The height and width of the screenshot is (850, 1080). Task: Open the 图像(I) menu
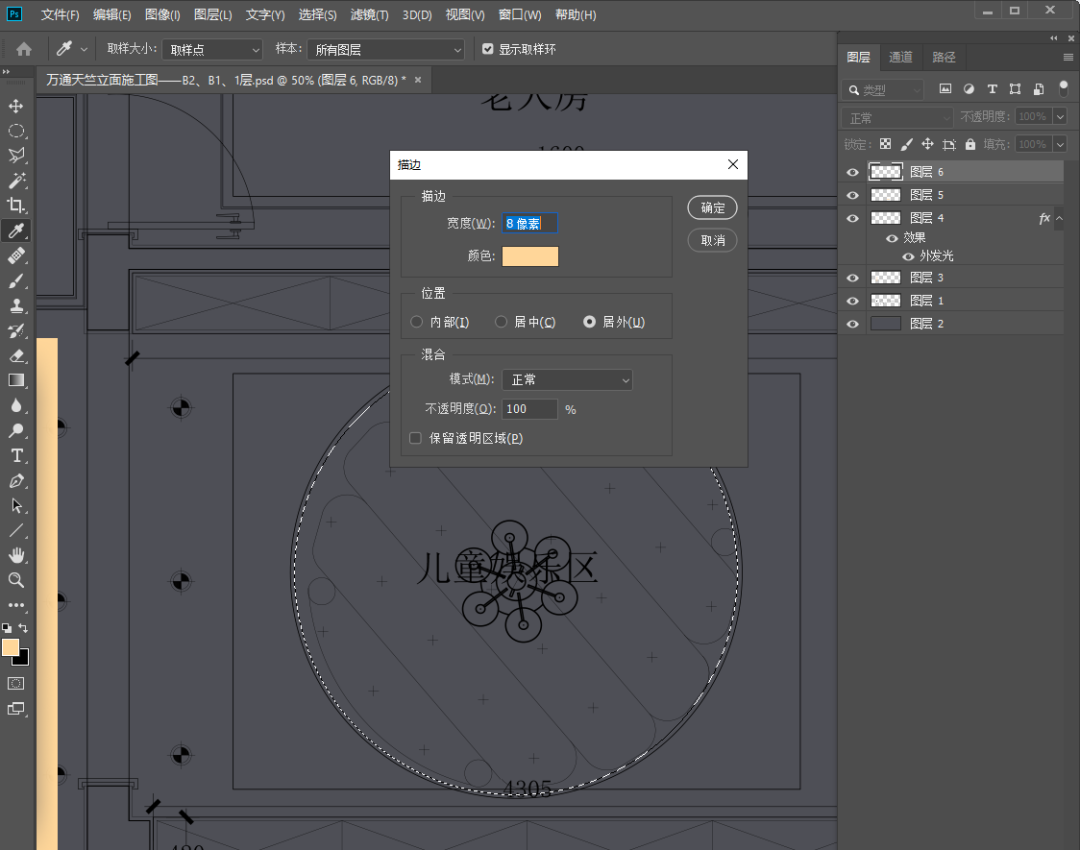click(163, 14)
